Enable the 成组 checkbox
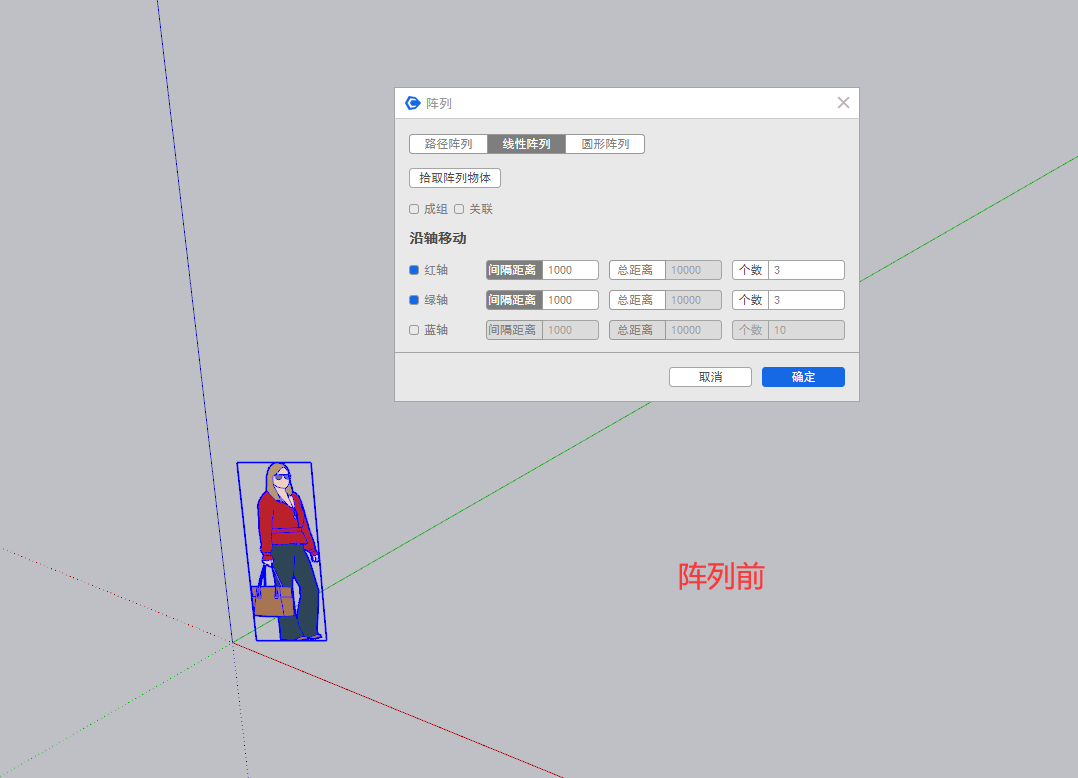Image resolution: width=1078 pixels, height=778 pixels. click(x=414, y=209)
